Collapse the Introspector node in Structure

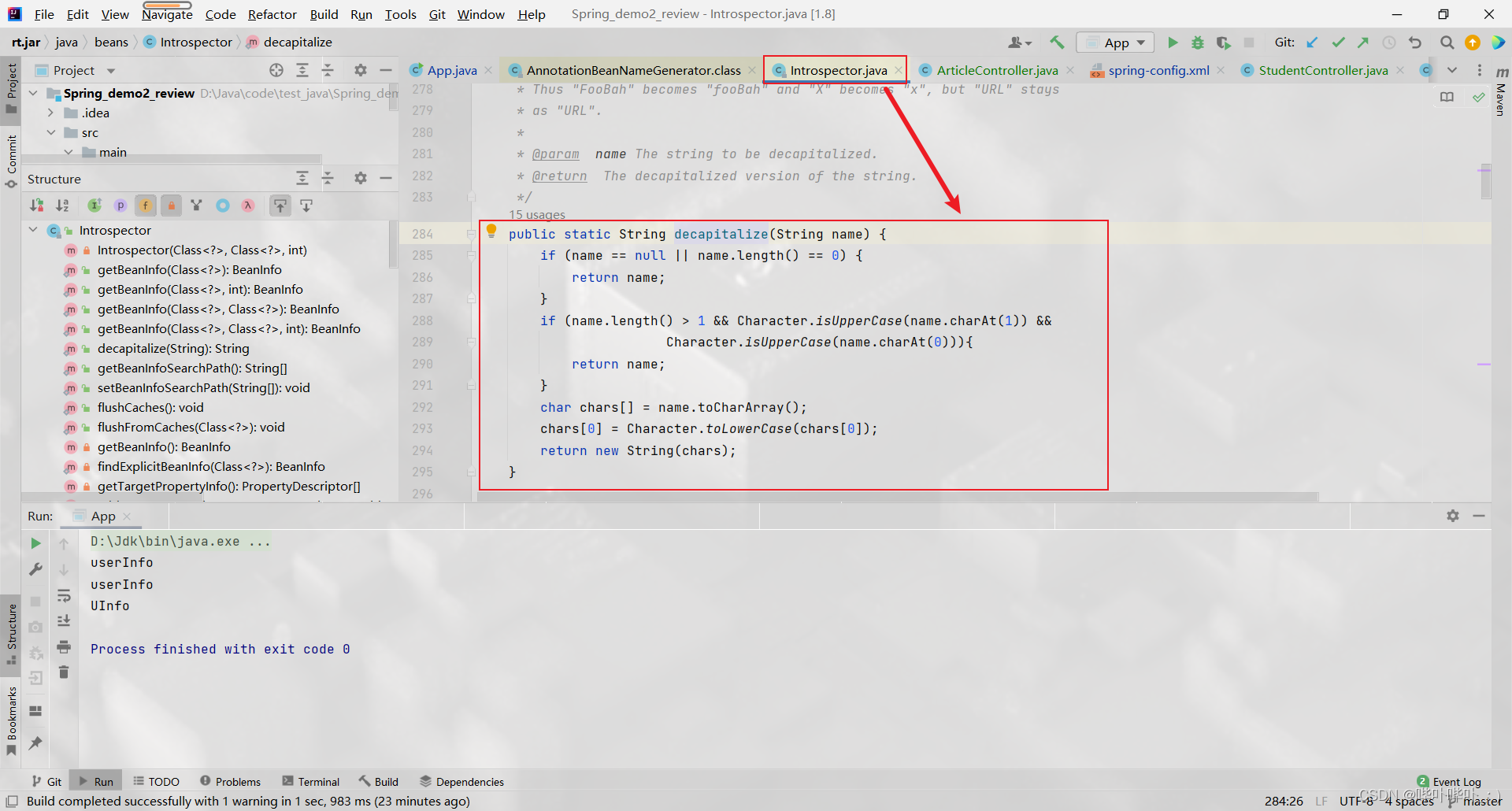[x=33, y=230]
